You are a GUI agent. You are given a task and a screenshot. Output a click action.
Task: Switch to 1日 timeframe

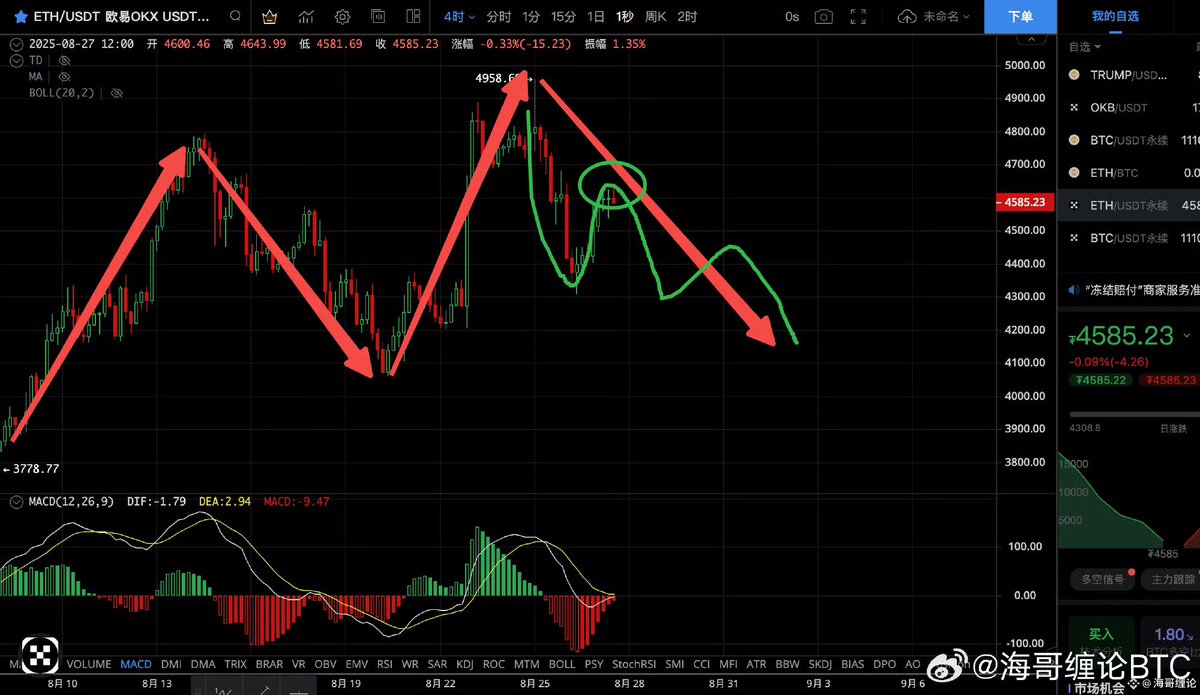595,17
